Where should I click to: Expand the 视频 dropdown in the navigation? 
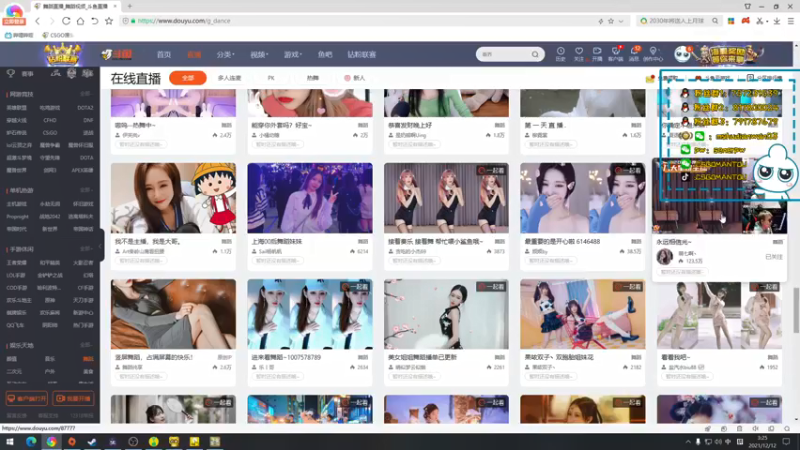click(x=259, y=55)
